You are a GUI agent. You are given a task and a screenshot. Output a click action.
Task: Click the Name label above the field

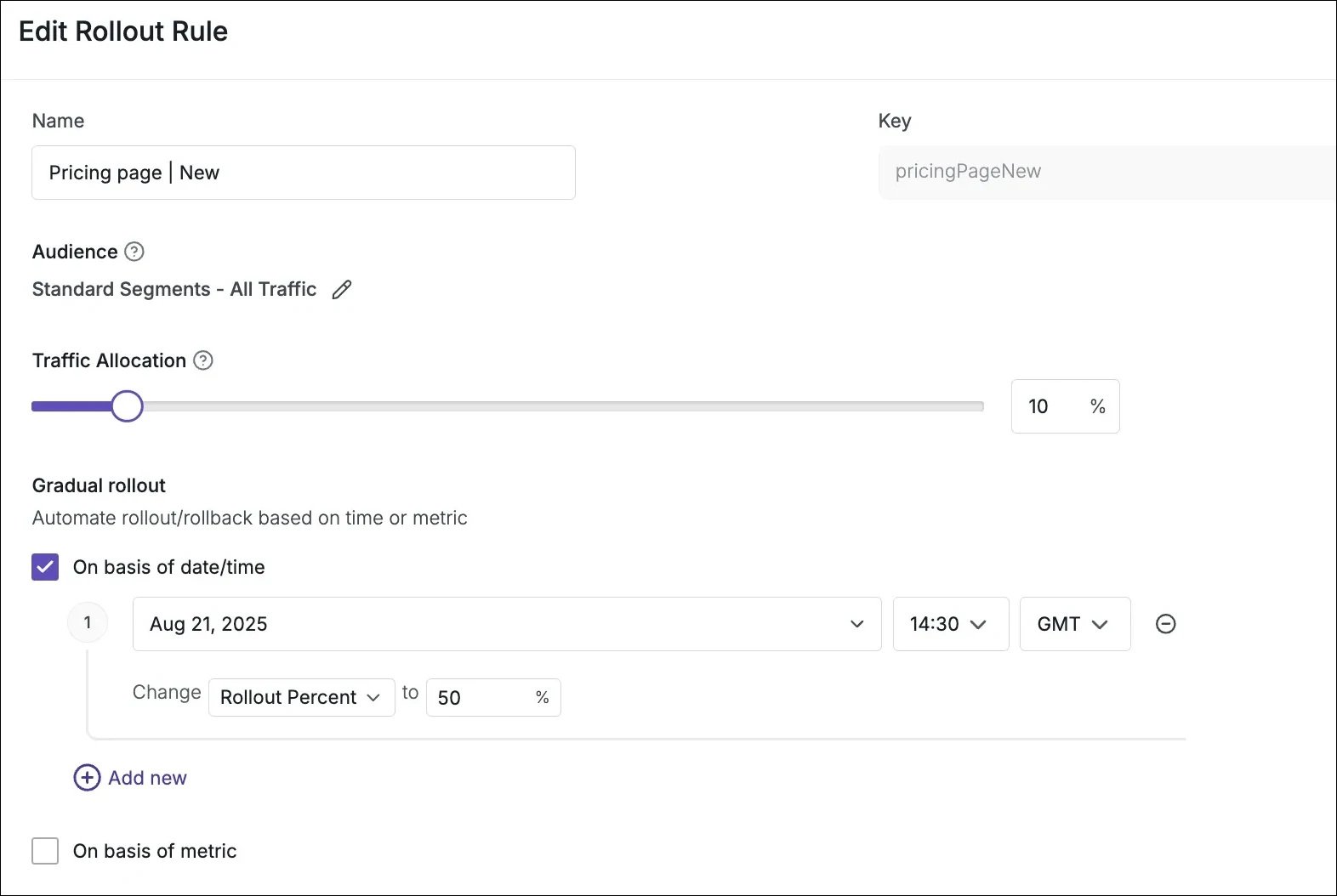[58, 121]
